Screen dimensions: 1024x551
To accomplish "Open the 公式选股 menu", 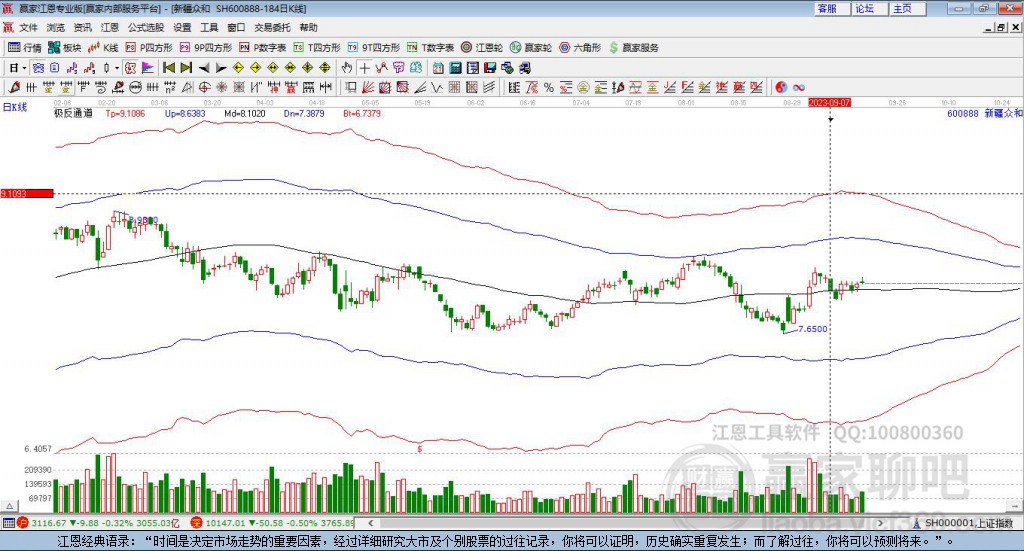I will tap(146, 27).
